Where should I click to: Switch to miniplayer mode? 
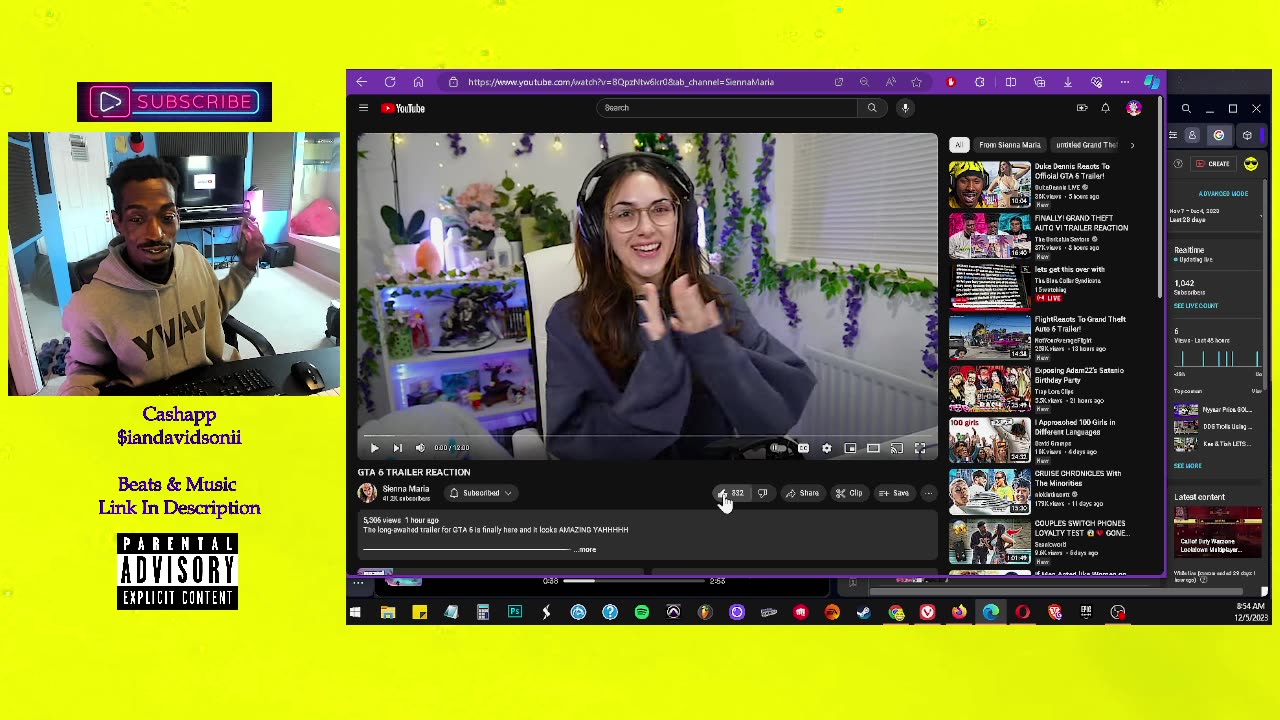coord(850,448)
